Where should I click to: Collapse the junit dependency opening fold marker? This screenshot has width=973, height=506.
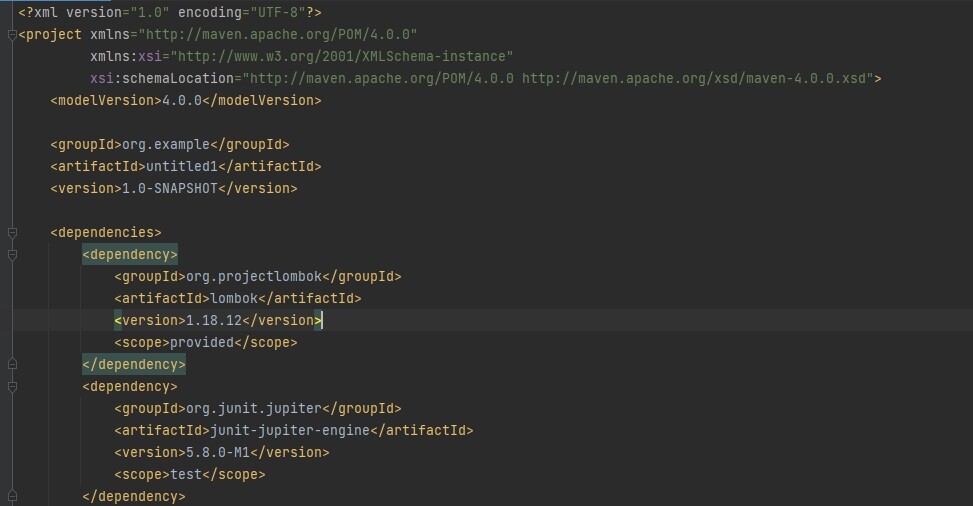[x=12, y=387]
